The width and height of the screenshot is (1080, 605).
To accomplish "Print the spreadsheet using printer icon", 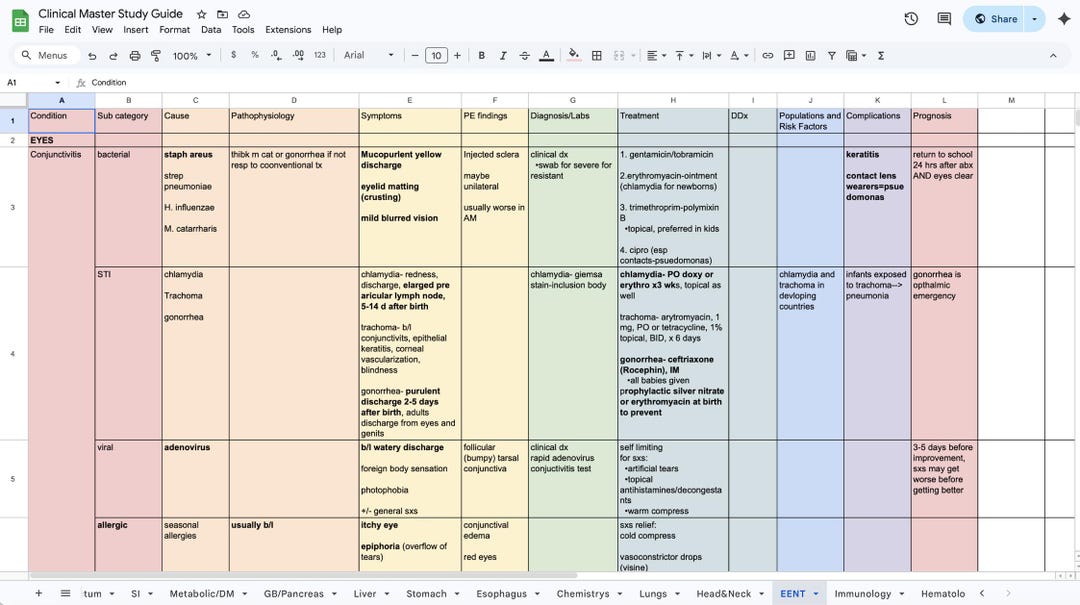I will click(x=135, y=56).
